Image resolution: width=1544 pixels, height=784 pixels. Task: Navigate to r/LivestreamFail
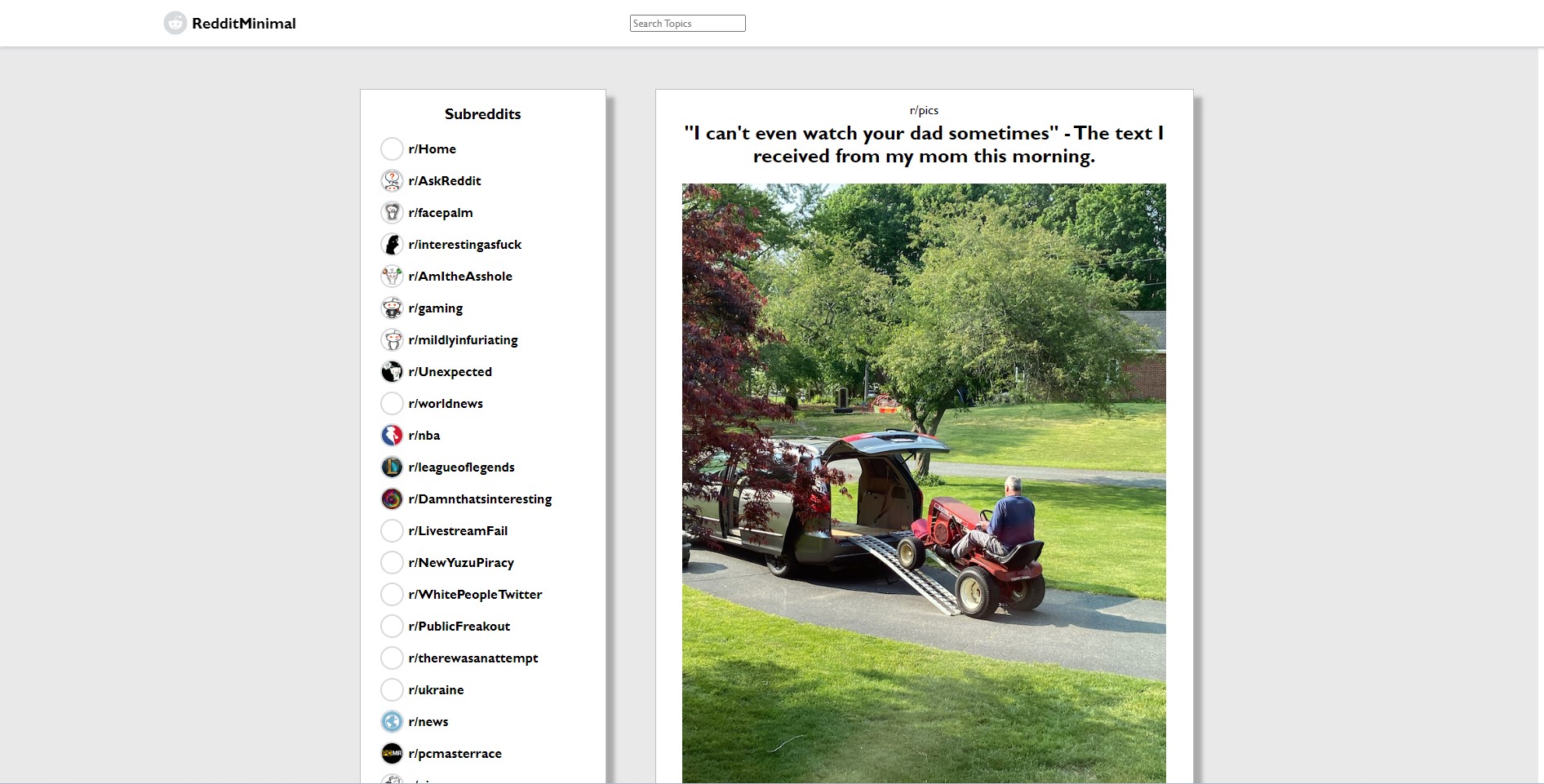tap(458, 531)
